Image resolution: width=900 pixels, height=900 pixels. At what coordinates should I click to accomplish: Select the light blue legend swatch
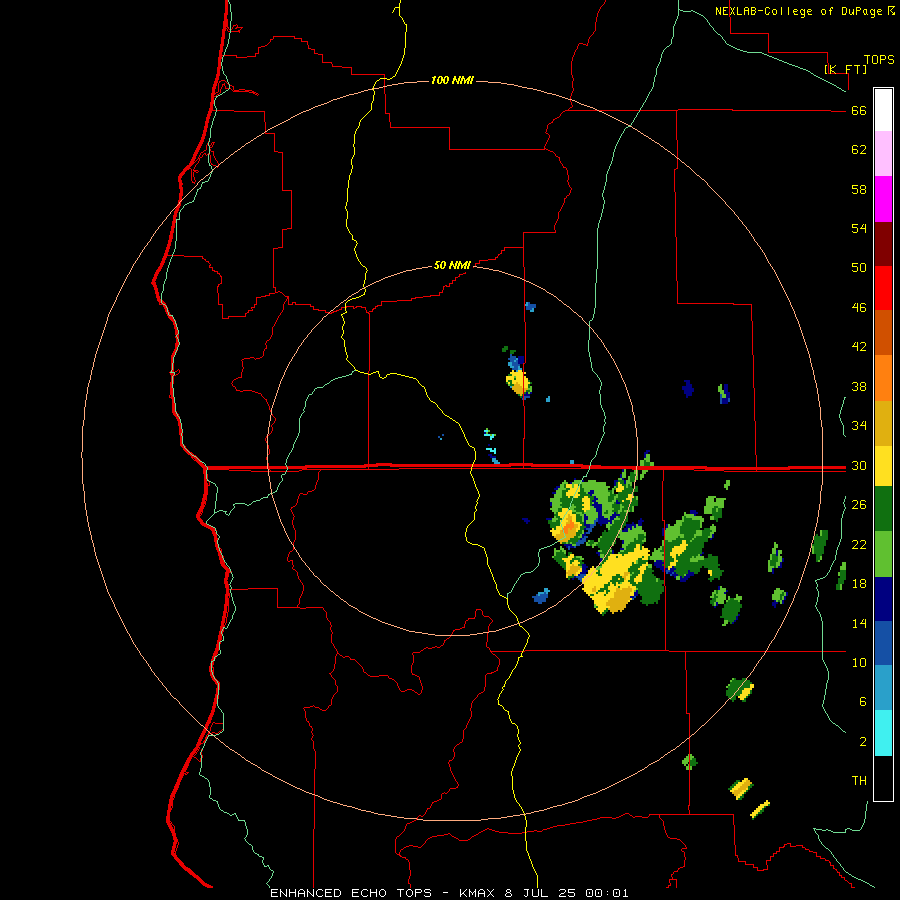(x=883, y=688)
